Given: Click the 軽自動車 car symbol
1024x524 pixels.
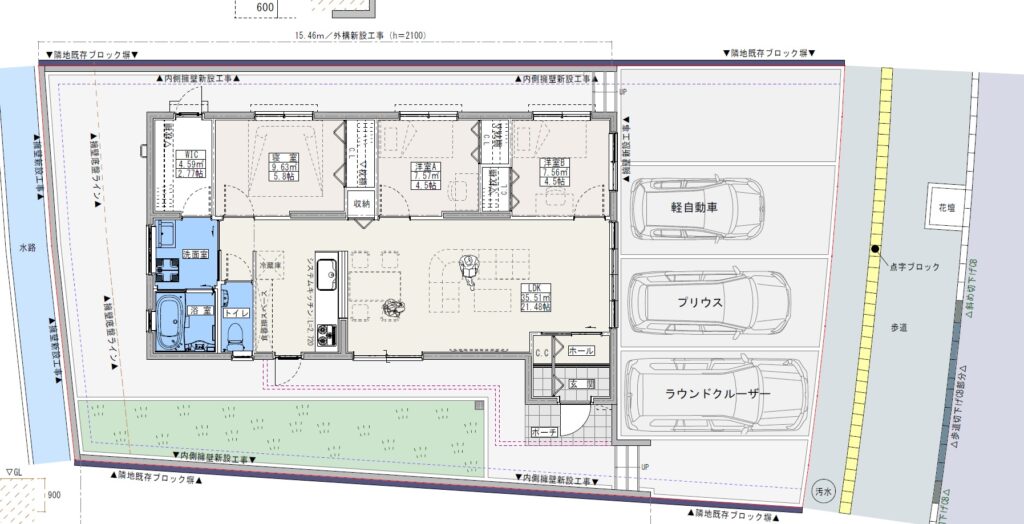Looking at the screenshot, I should pos(696,208).
